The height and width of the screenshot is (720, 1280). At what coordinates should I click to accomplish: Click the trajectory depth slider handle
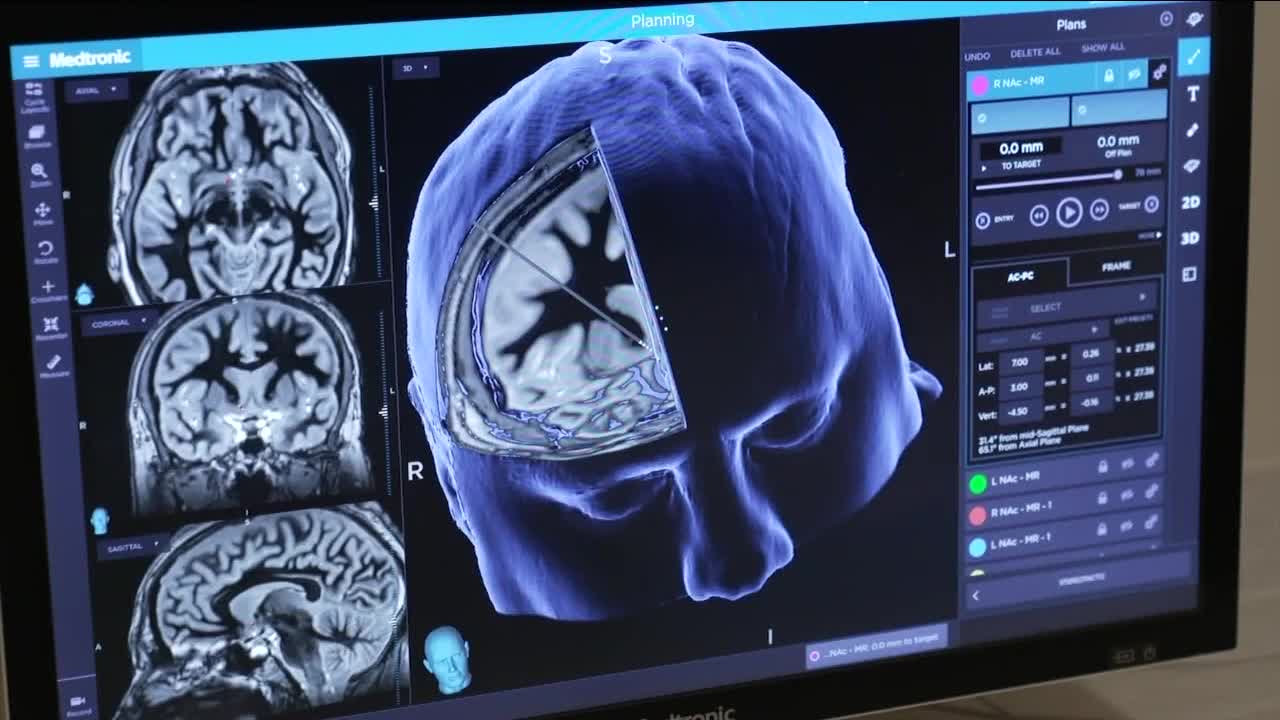click(x=1118, y=175)
